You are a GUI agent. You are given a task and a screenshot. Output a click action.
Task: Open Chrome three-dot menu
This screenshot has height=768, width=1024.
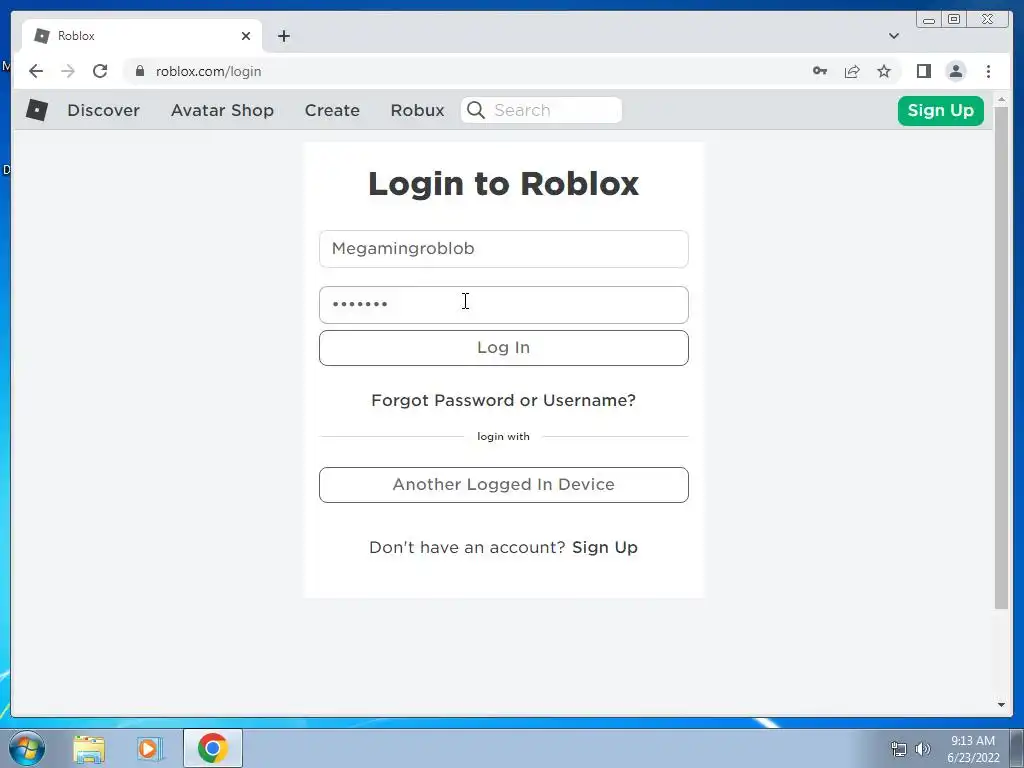(988, 71)
